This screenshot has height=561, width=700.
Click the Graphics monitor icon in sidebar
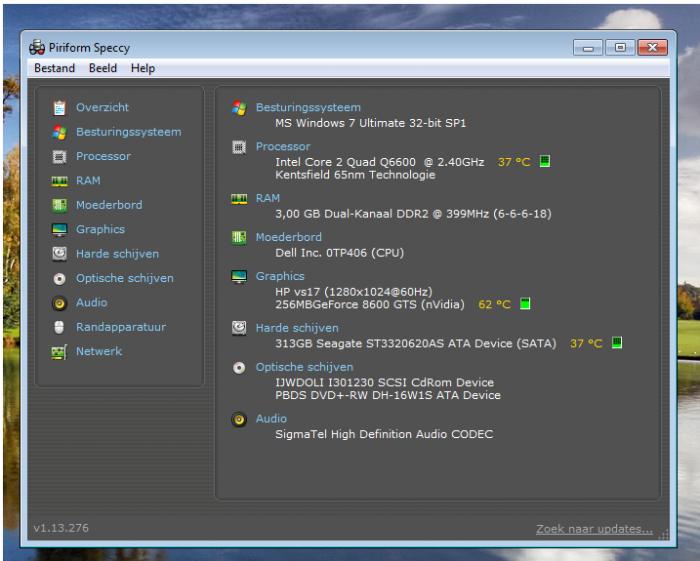click(x=59, y=229)
